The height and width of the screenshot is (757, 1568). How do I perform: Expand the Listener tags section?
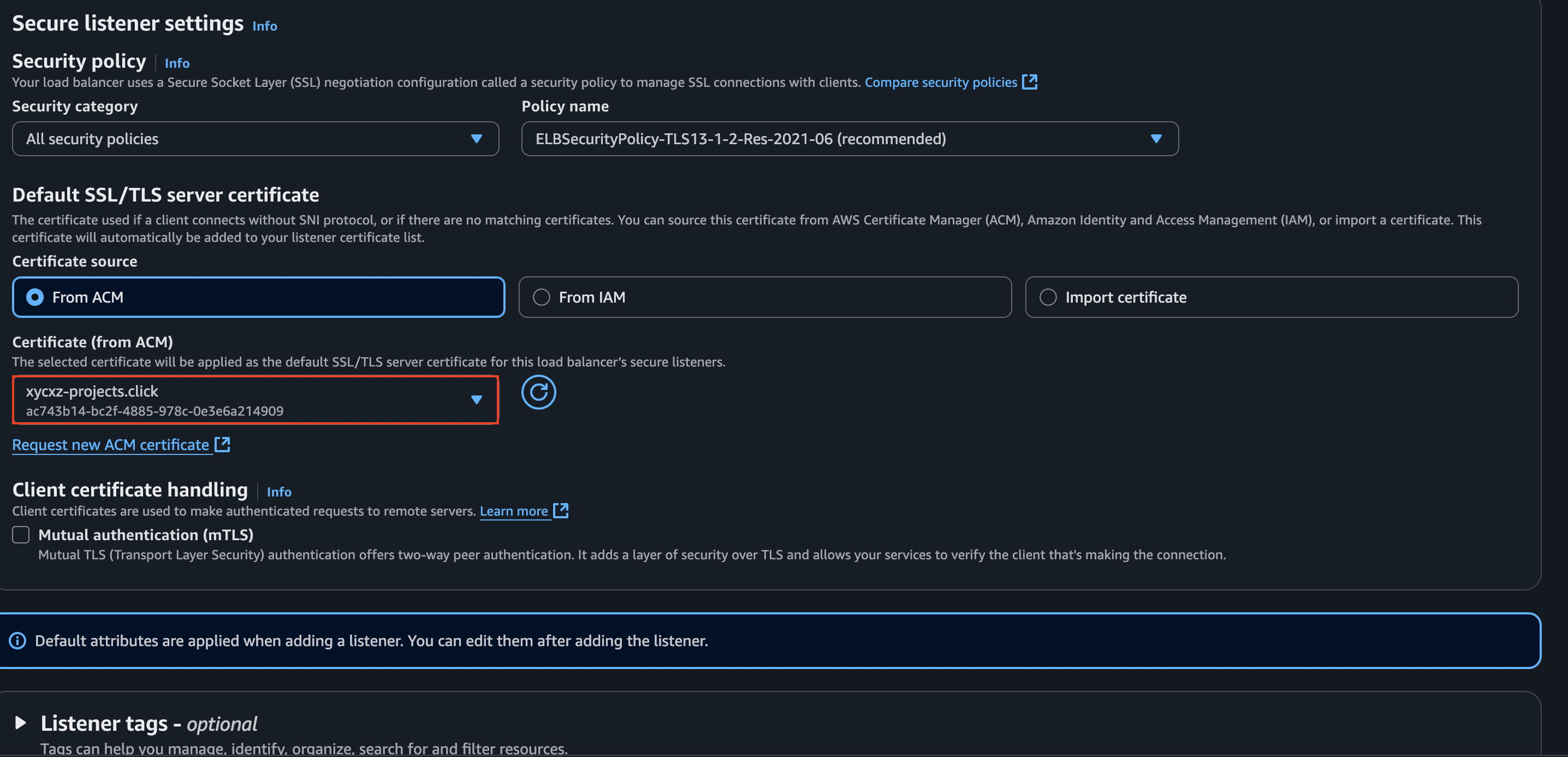20,723
